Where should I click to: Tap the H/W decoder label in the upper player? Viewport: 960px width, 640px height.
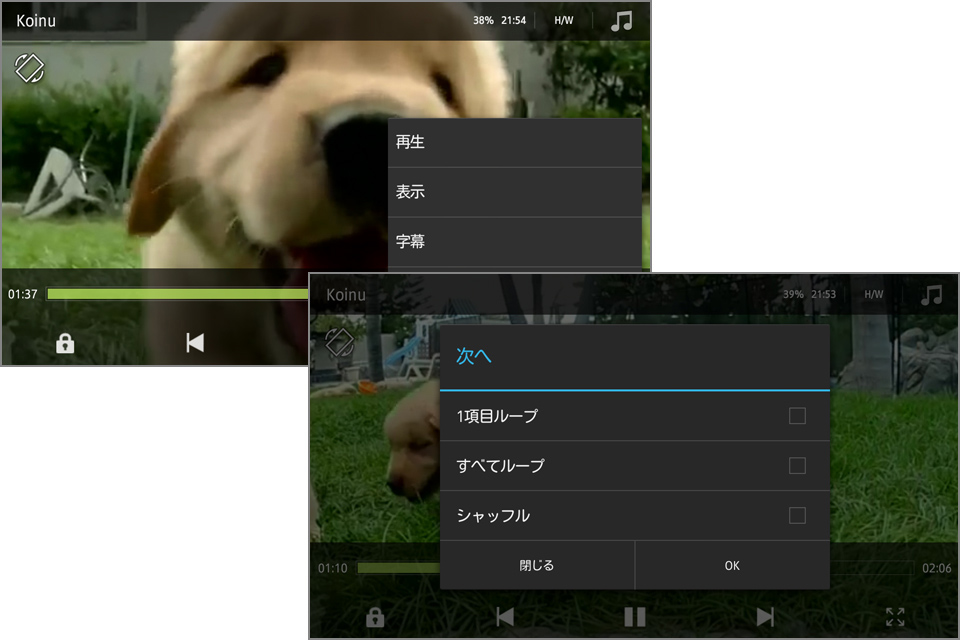[x=564, y=21]
